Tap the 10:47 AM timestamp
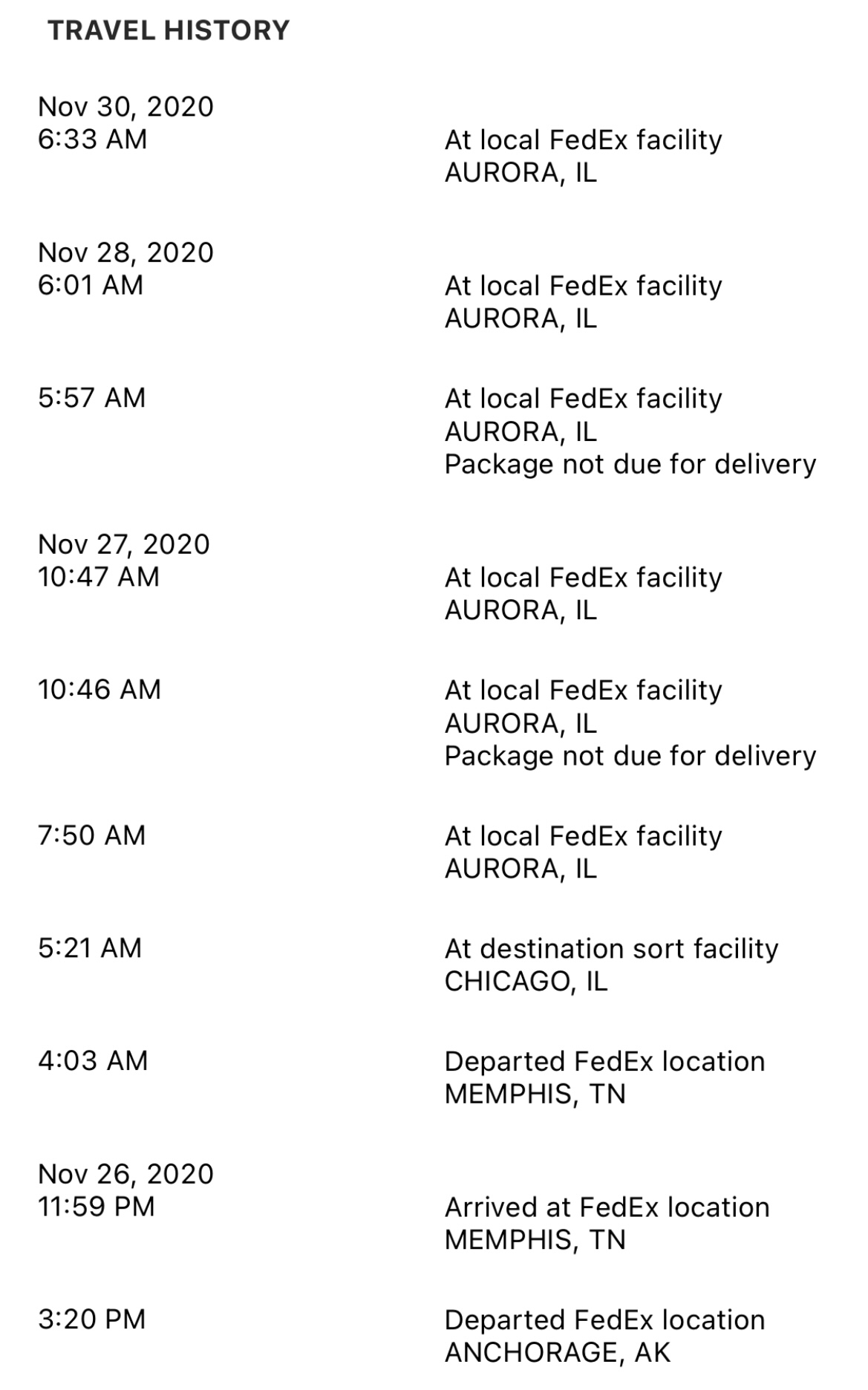The height and width of the screenshot is (1390, 868). [x=99, y=577]
